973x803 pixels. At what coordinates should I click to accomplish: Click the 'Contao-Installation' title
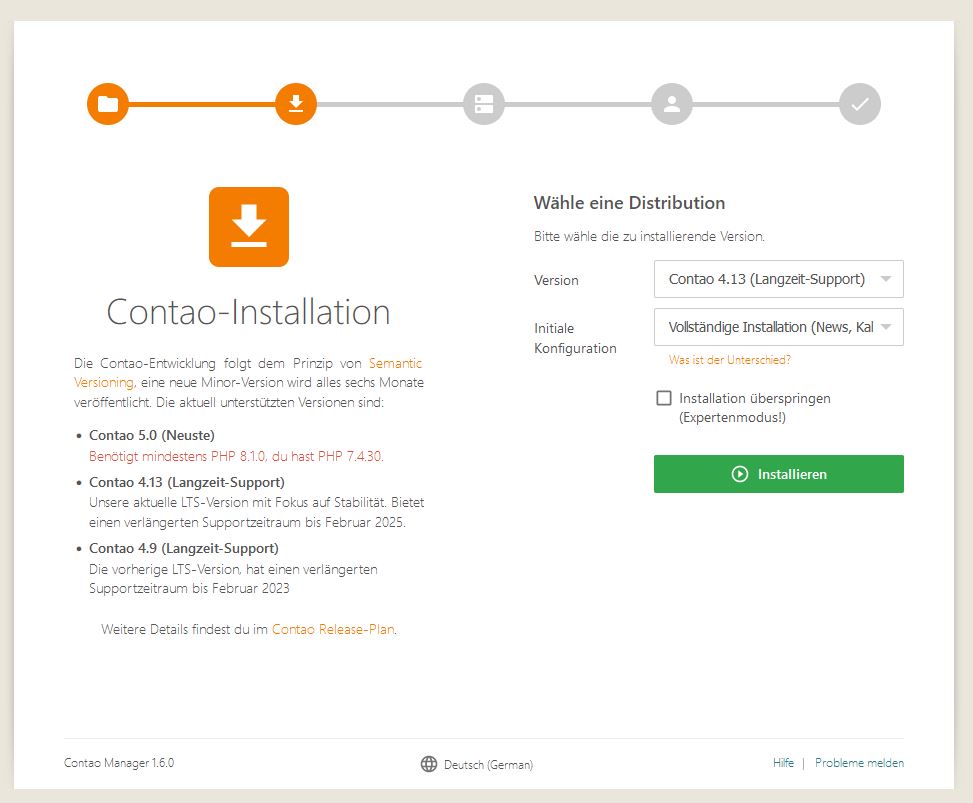coord(248,312)
